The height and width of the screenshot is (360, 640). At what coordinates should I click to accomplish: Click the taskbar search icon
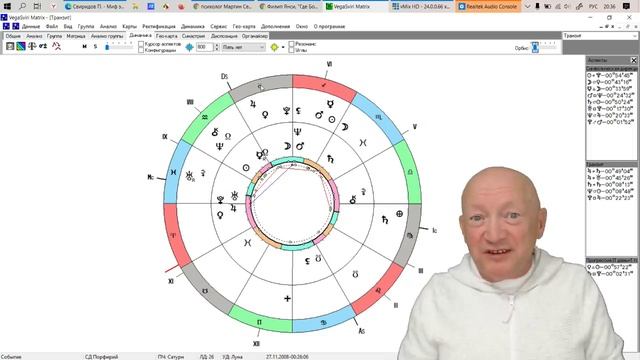point(22,6)
